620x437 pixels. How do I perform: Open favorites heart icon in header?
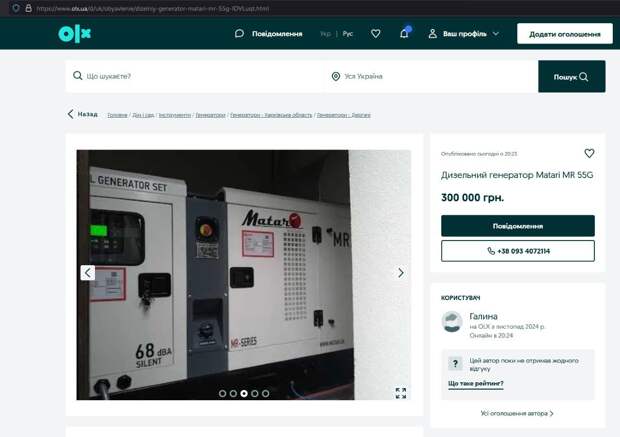pyautogui.click(x=376, y=34)
